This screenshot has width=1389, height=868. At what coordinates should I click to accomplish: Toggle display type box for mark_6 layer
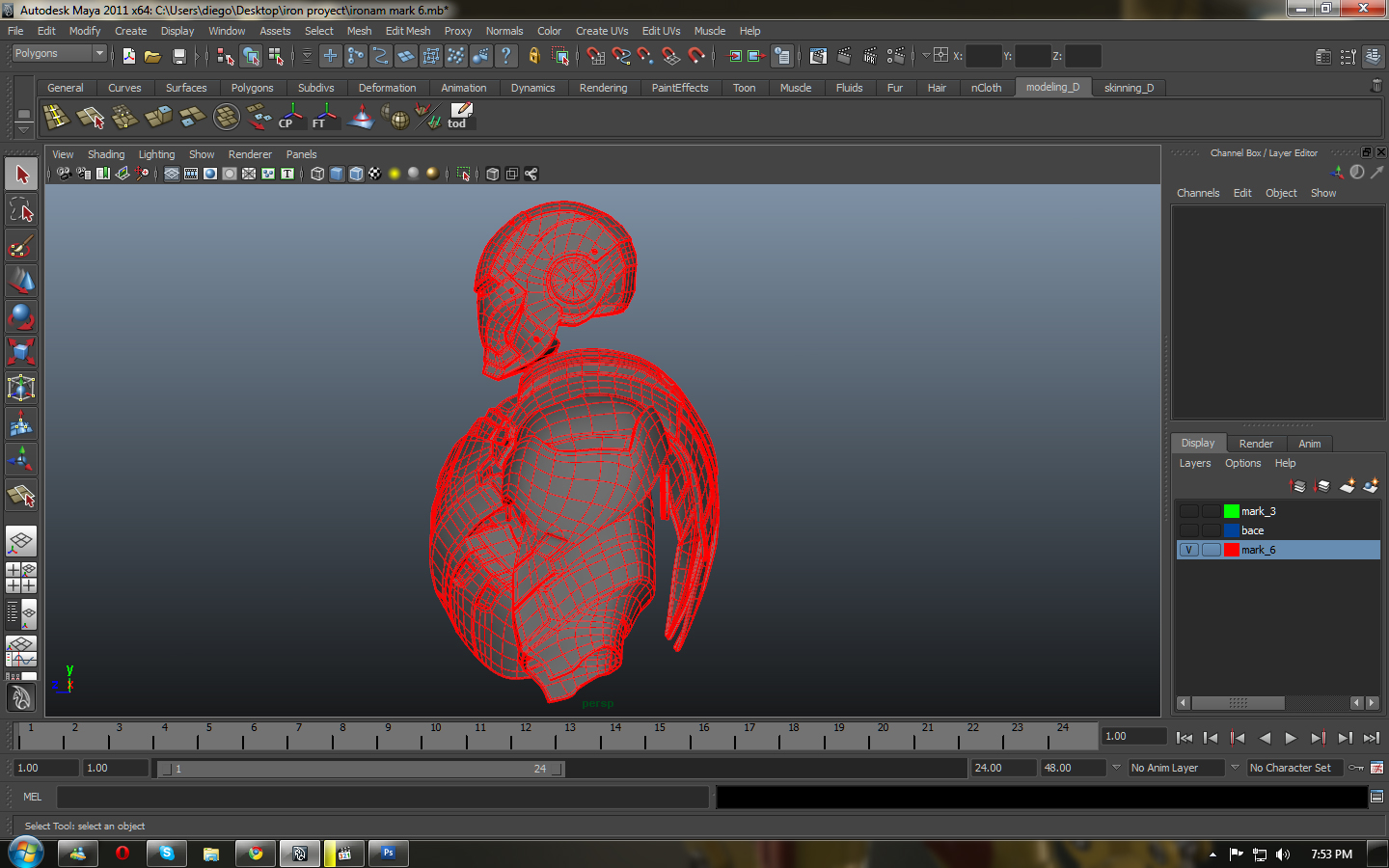(1211, 550)
